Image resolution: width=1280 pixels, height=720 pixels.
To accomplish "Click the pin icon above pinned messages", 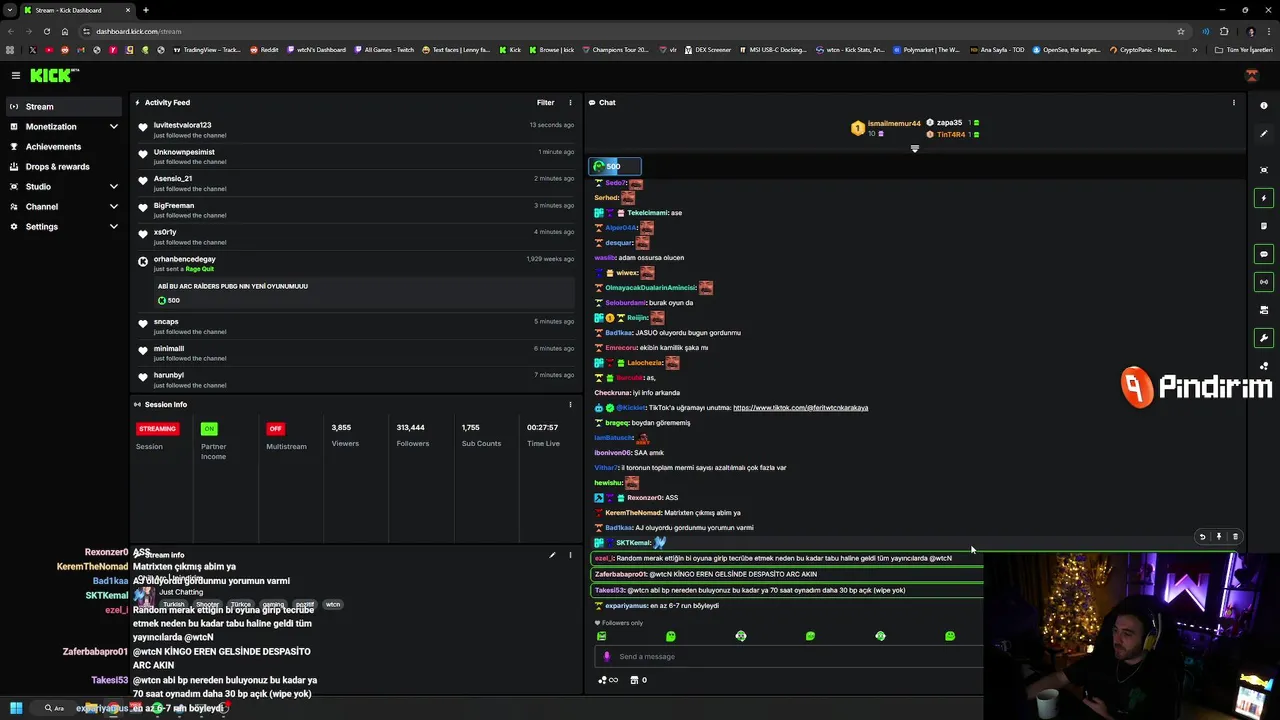I will point(1218,537).
